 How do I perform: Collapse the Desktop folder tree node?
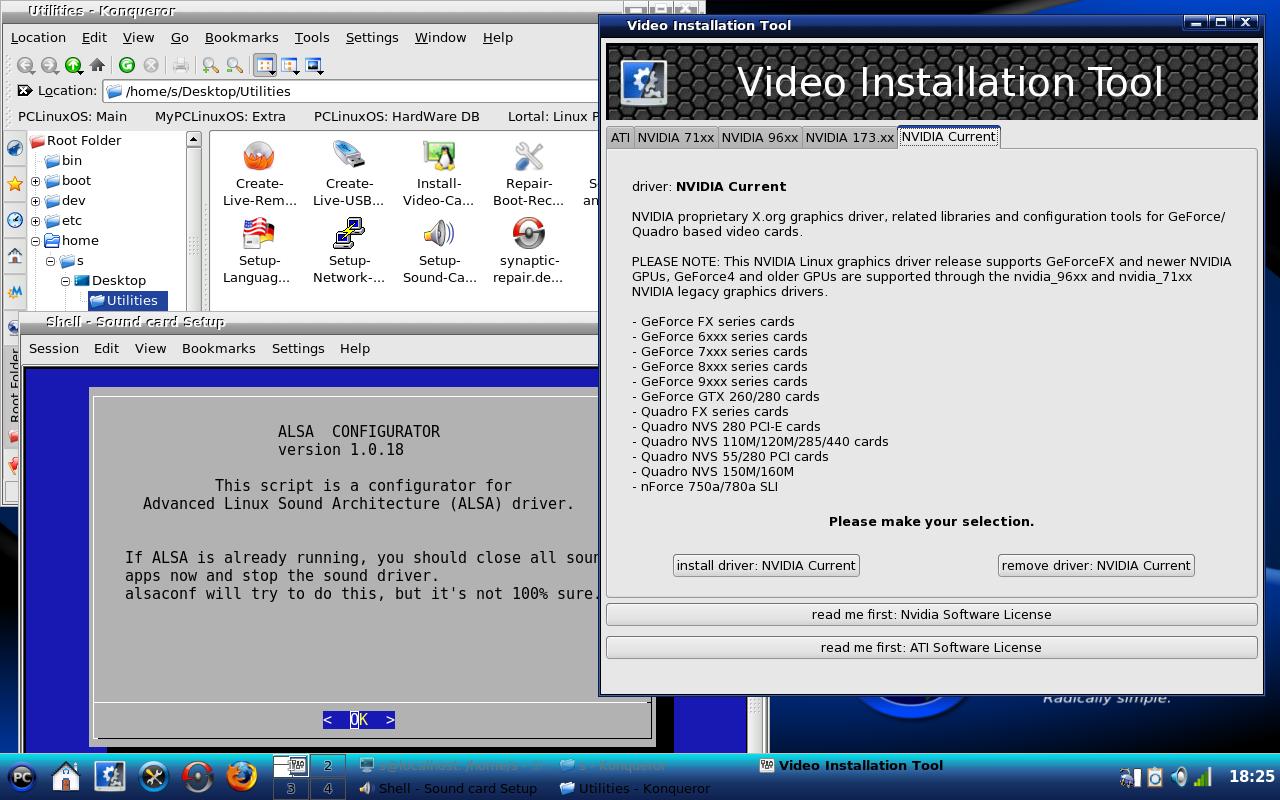pos(65,281)
